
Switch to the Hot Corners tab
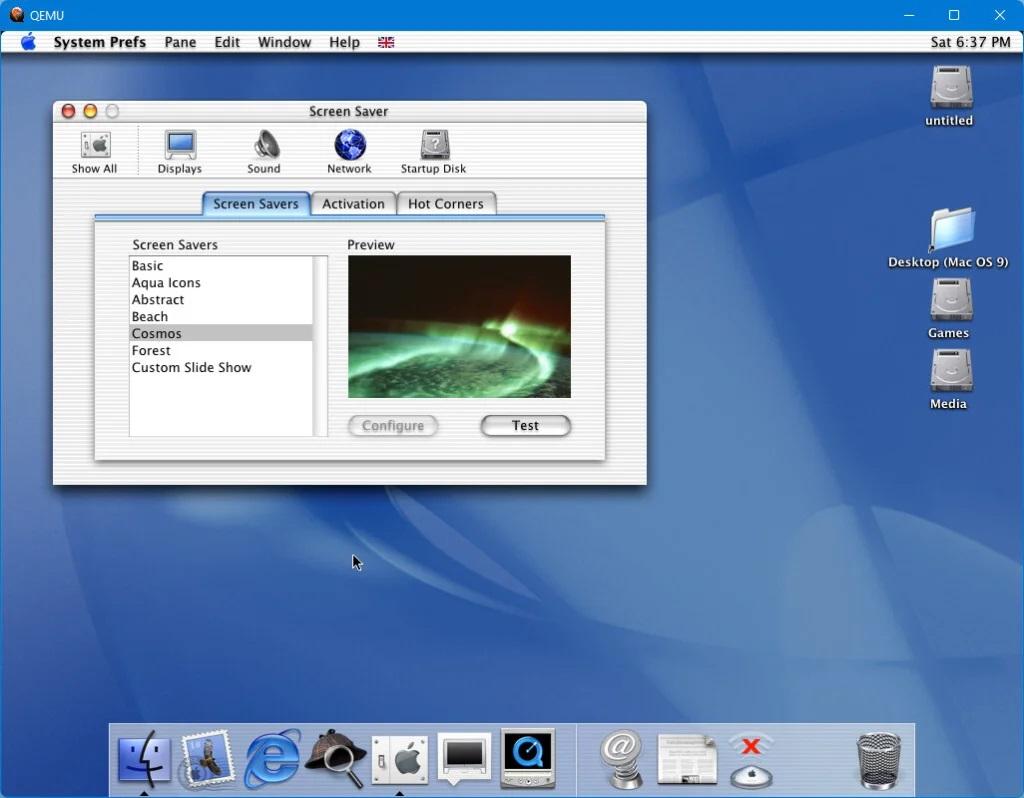tap(445, 204)
